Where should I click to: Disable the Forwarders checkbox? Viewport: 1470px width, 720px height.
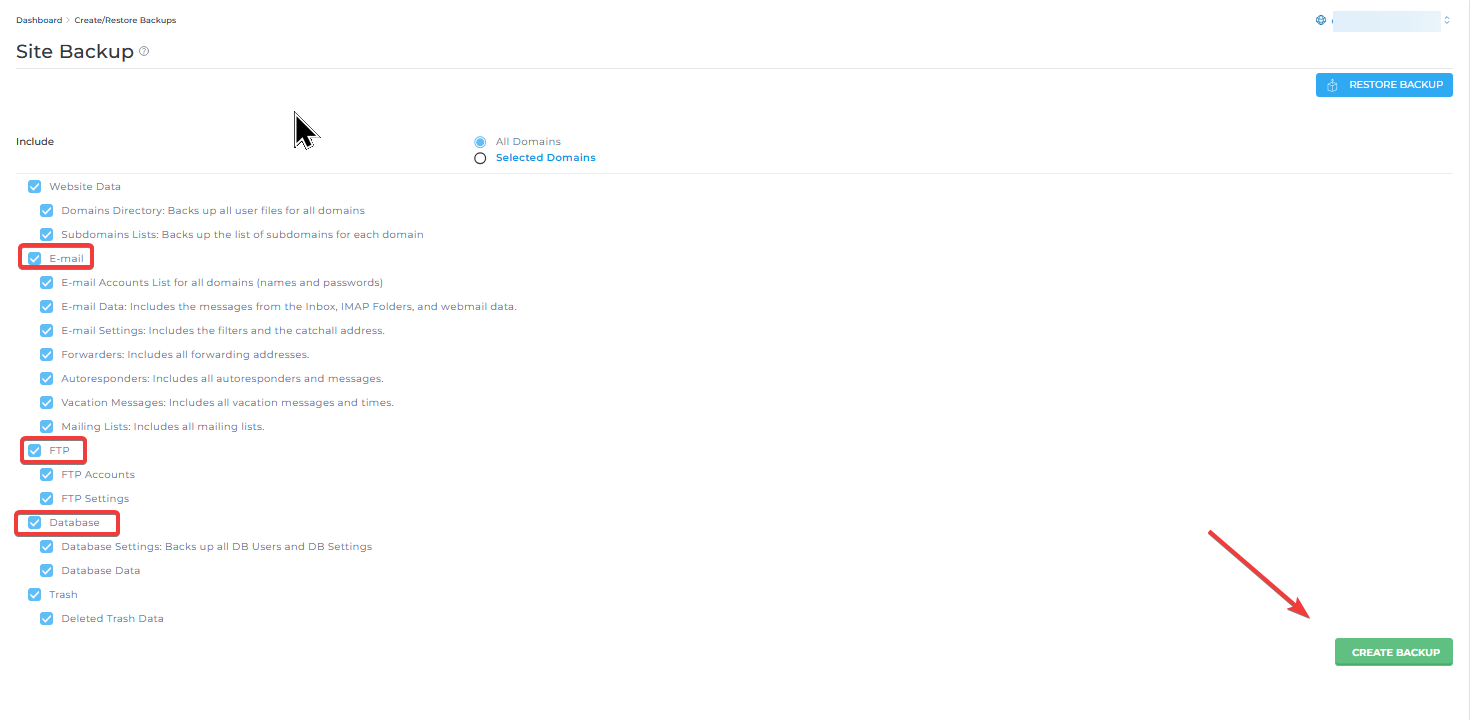[47, 355]
